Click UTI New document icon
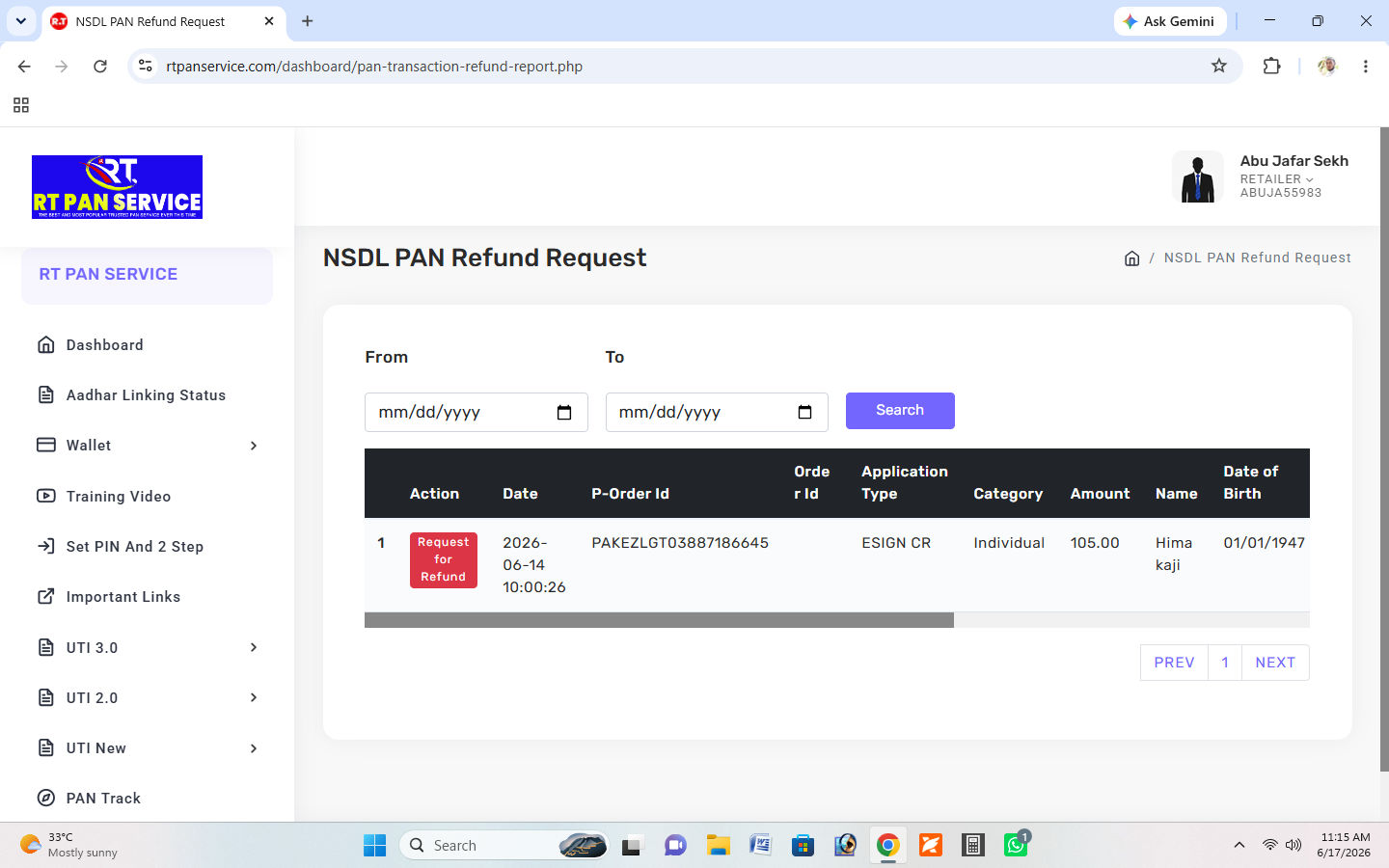Viewport: 1389px width, 868px height. pyautogui.click(x=46, y=747)
